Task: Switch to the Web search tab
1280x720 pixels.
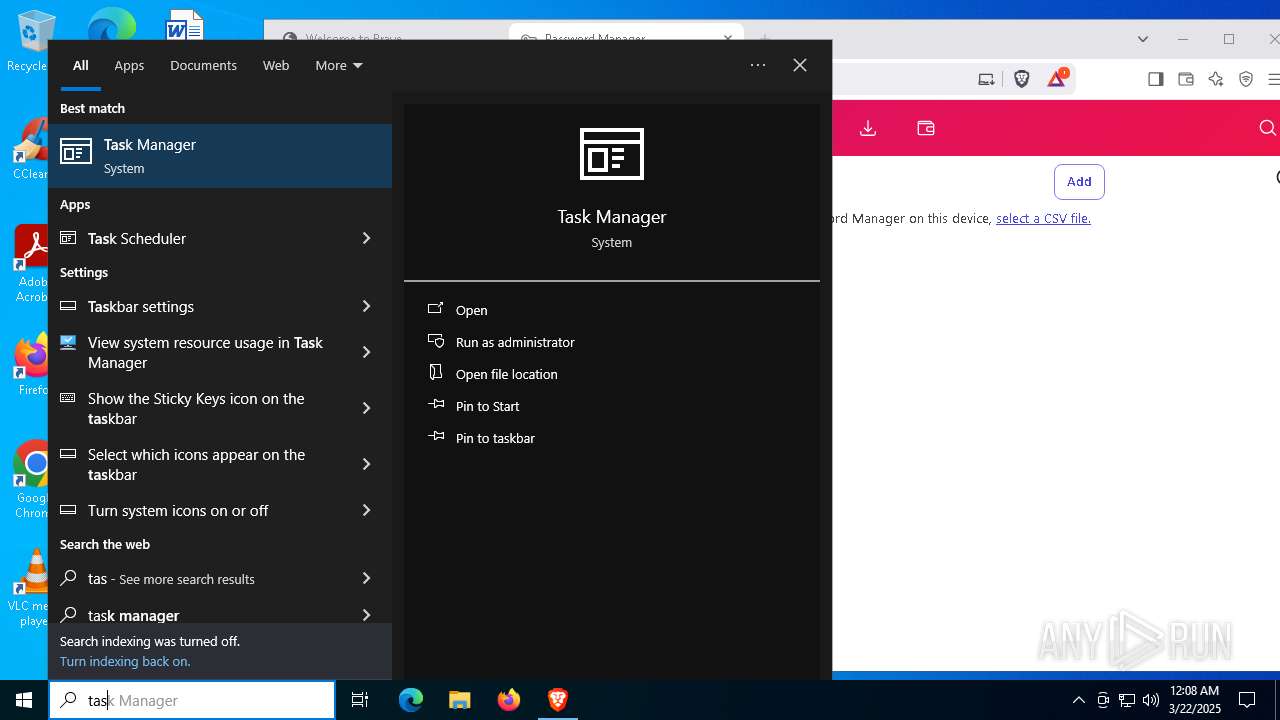Action: [276, 65]
